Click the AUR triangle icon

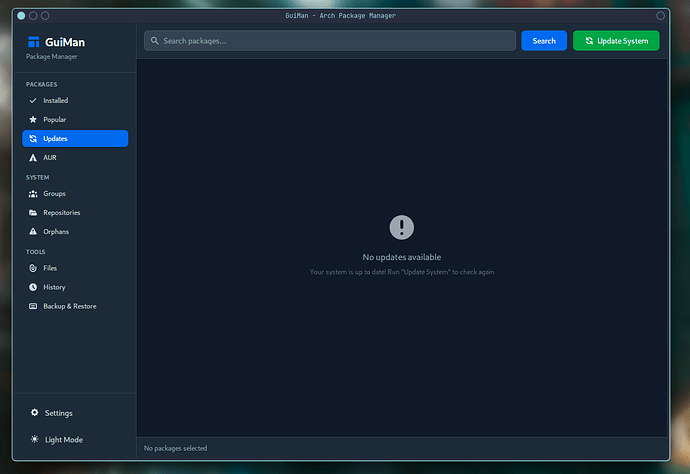33,158
